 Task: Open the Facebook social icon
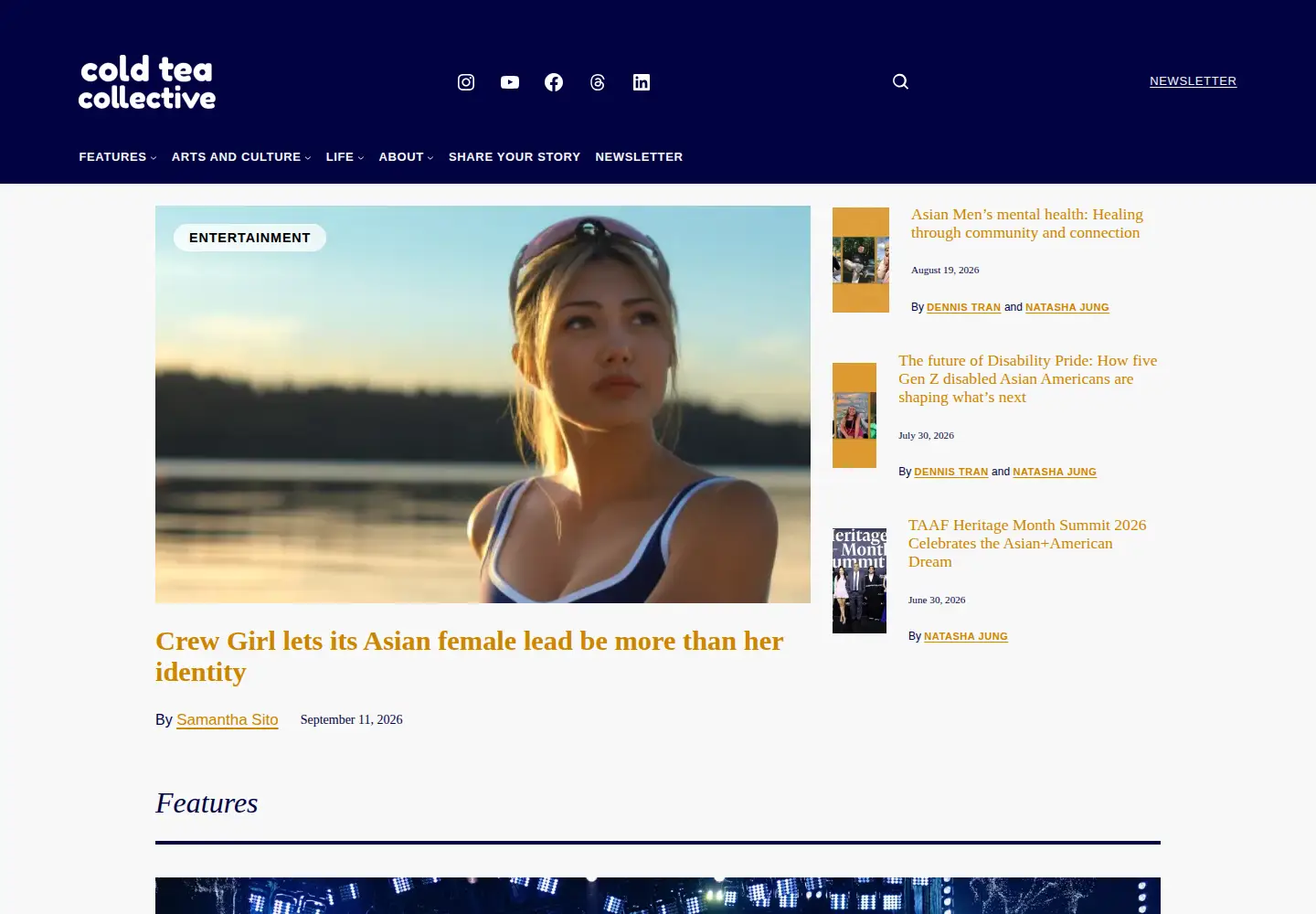click(554, 82)
